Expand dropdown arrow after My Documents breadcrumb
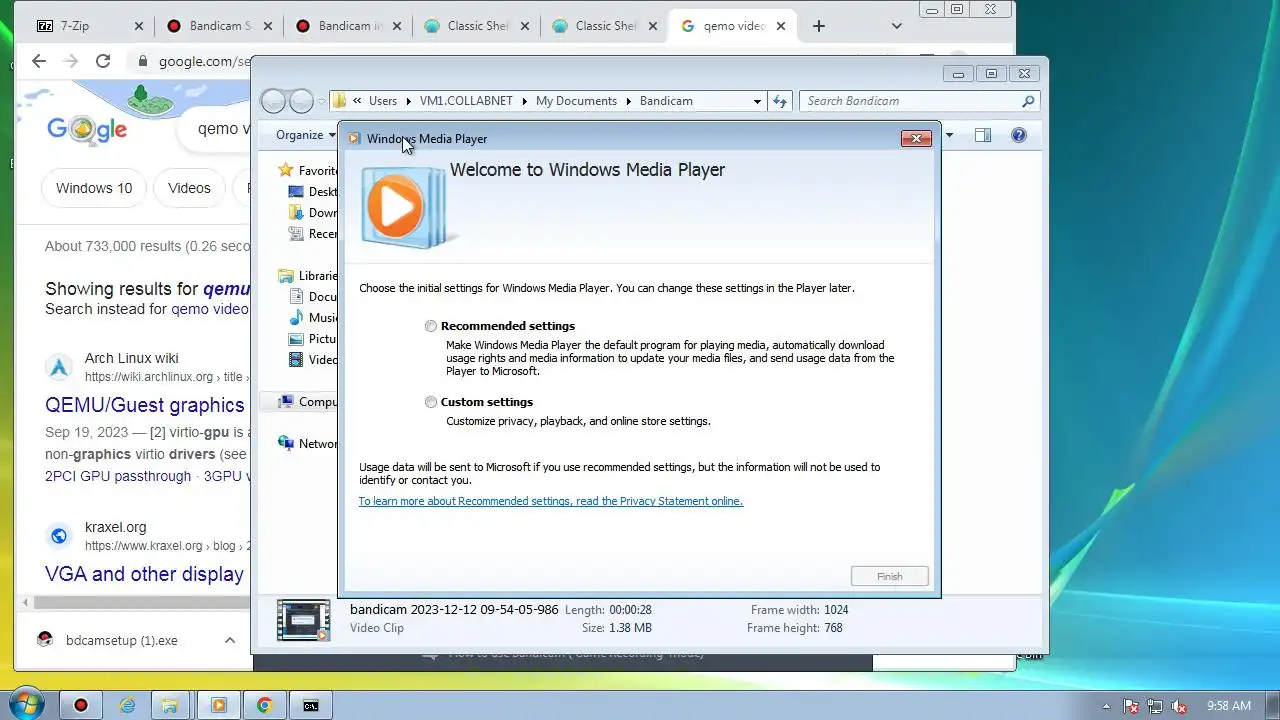The height and width of the screenshot is (720, 1280). point(628,101)
